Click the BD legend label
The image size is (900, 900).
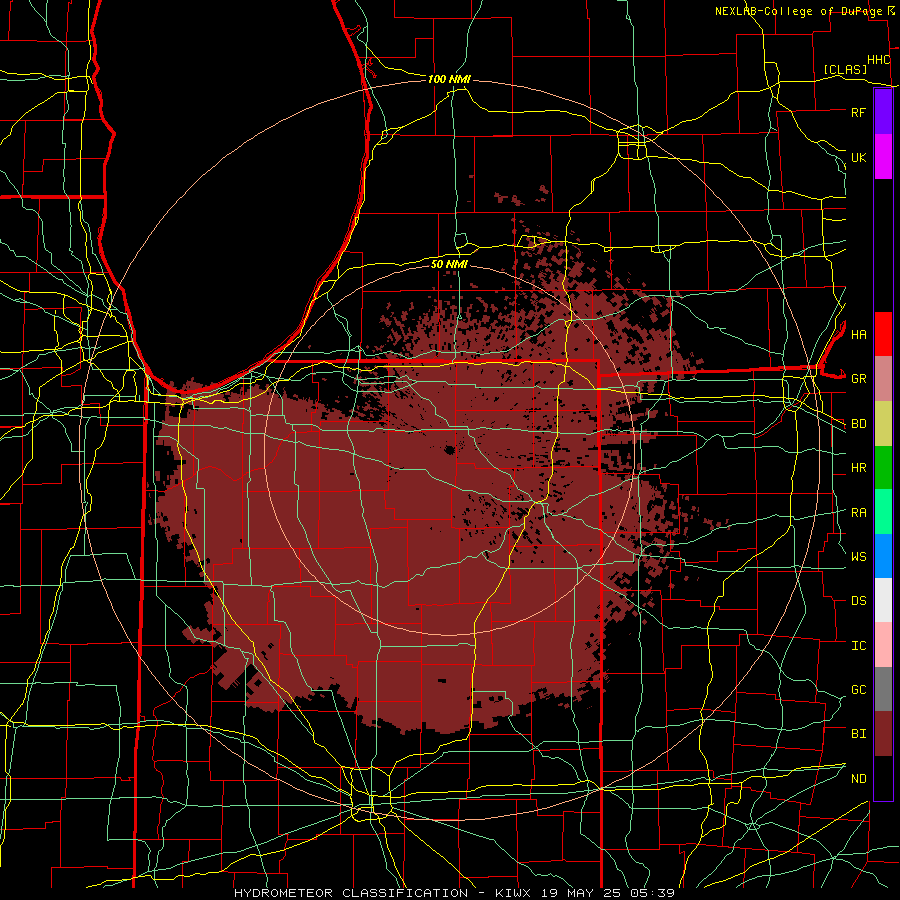pos(859,424)
